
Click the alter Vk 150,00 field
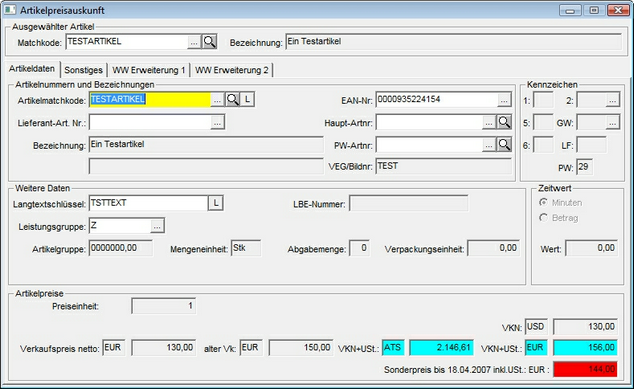(301, 347)
